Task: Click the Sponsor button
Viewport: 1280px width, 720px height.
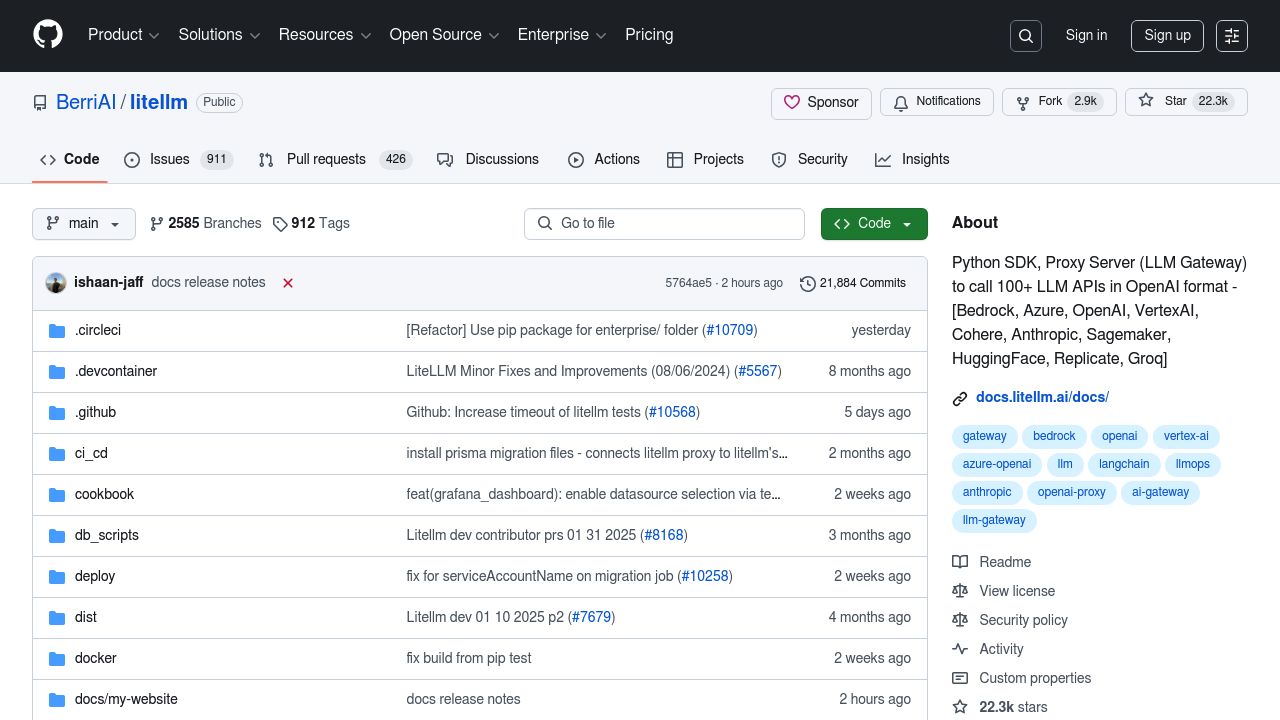Action: (x=821, y=103)
